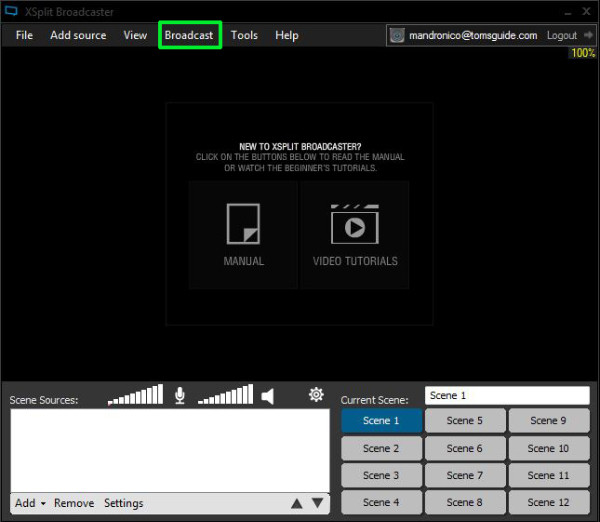
Task: Open the Broadcast menu
Action: (189, 35)
